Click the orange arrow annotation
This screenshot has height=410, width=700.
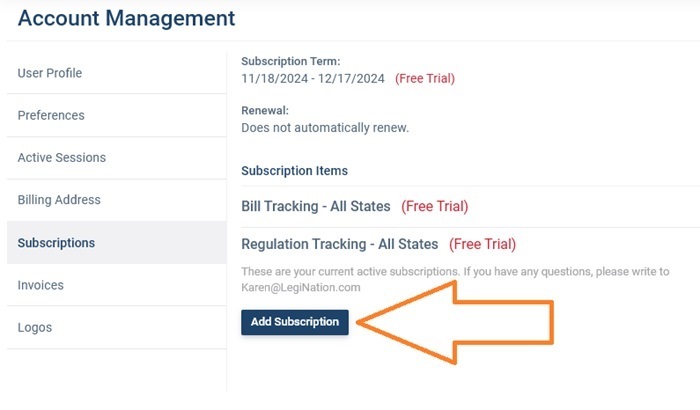point(470,322)
